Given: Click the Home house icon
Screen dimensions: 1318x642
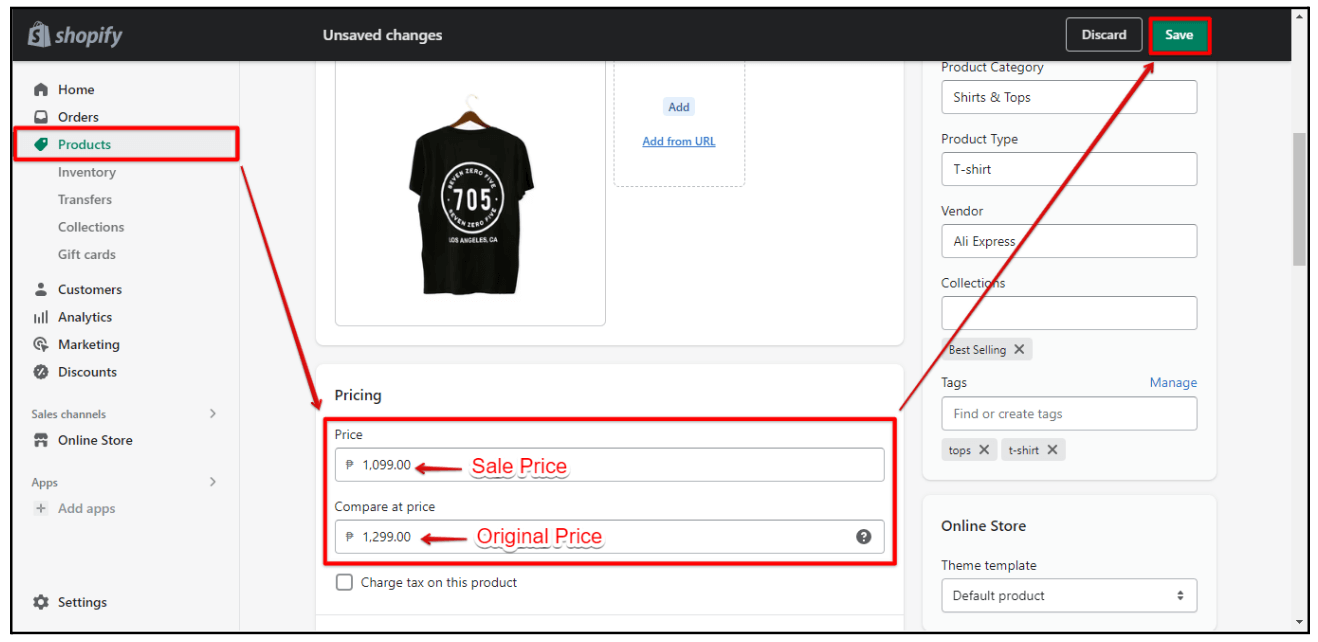Looking at the screenshot, I should (41, 90).
